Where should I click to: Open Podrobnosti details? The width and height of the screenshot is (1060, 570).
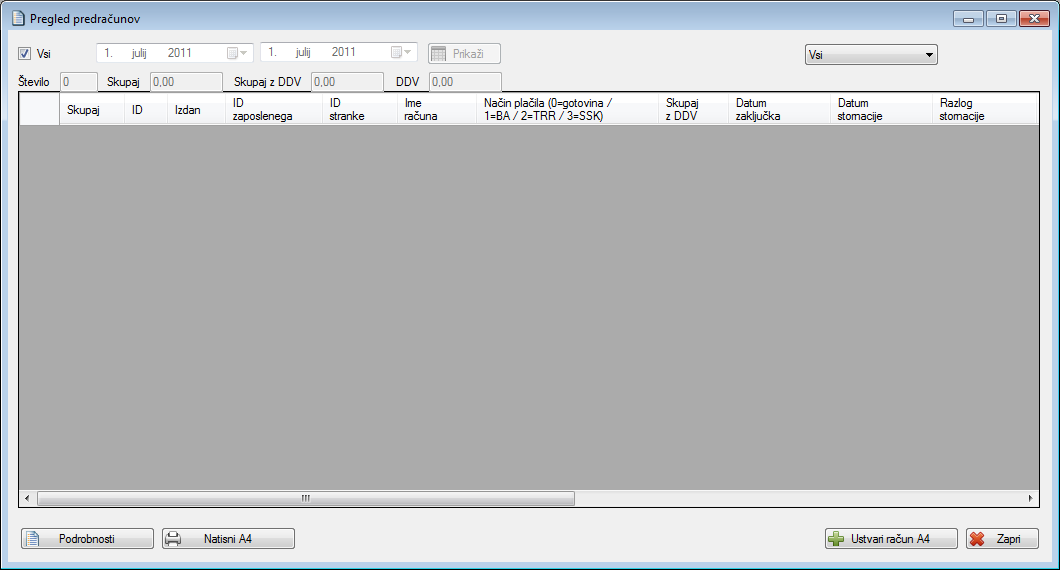[x=87, y=539]
